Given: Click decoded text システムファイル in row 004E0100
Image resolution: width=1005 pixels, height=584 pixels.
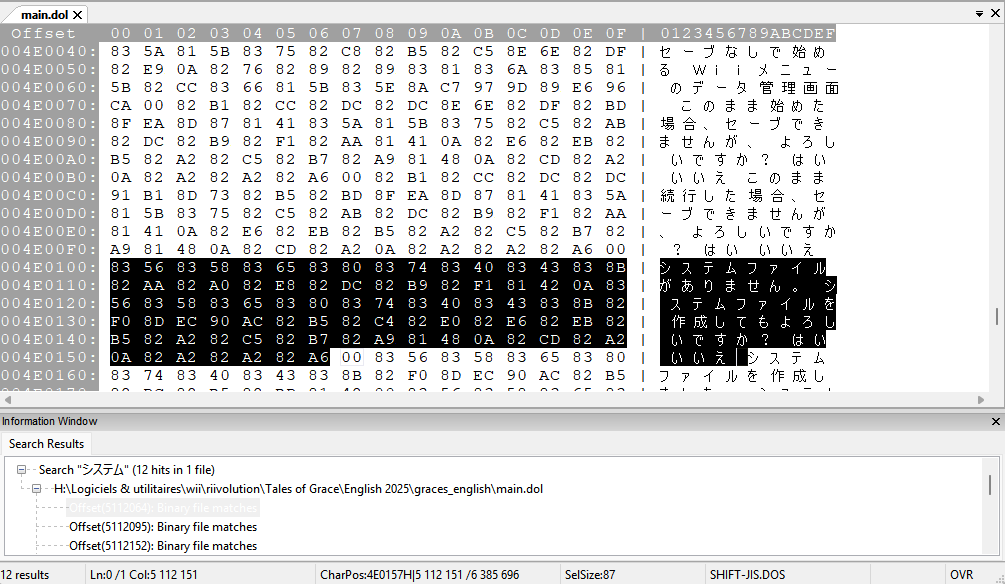Looking at the screenshot, I should (x=743, y=267).
